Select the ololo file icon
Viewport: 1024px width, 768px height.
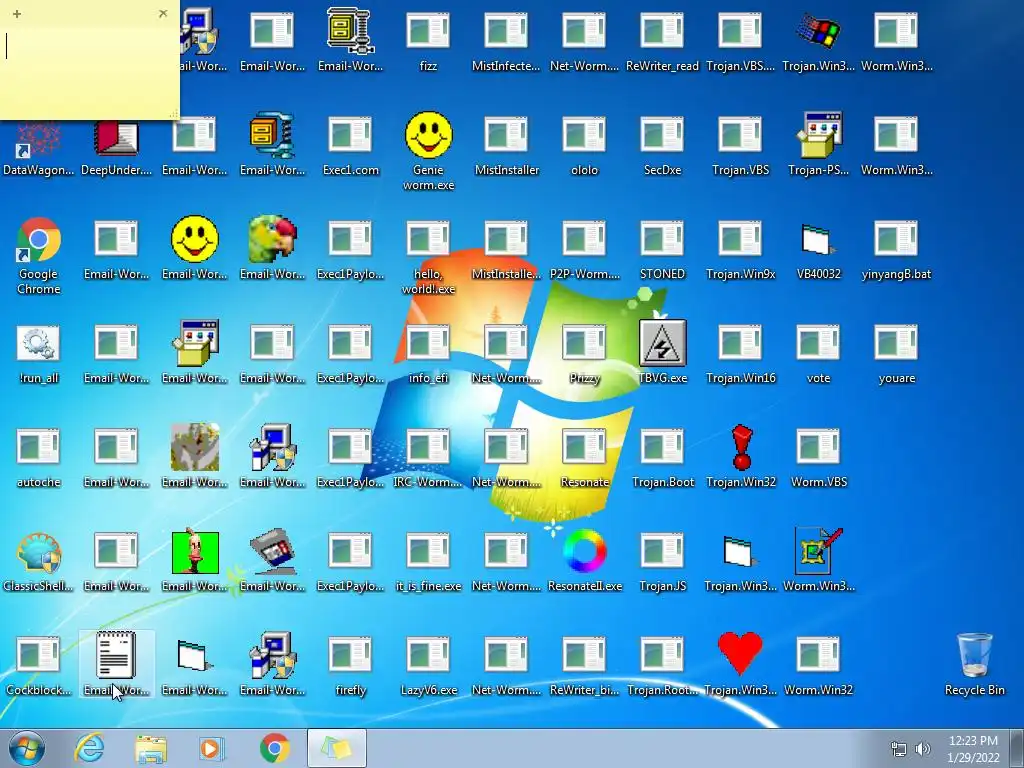point(584,135)
